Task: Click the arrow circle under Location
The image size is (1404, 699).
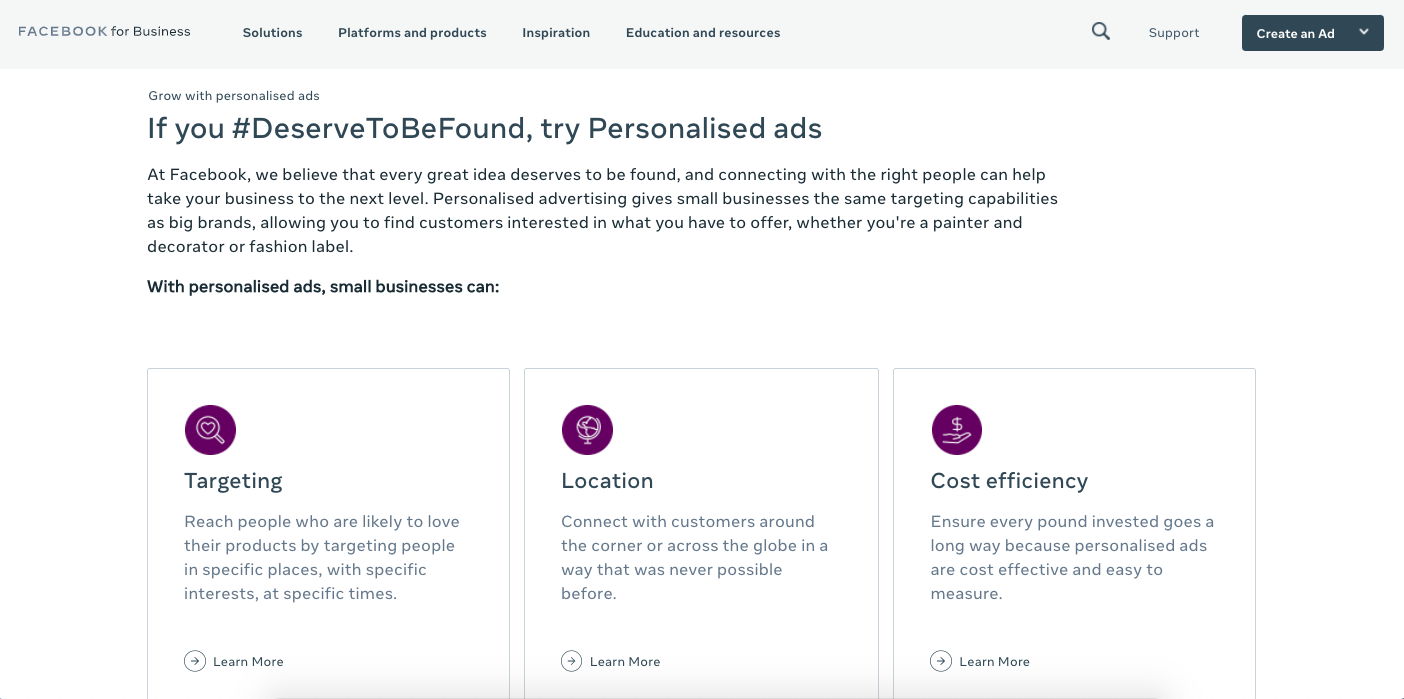Action: (x=571, y=661)
